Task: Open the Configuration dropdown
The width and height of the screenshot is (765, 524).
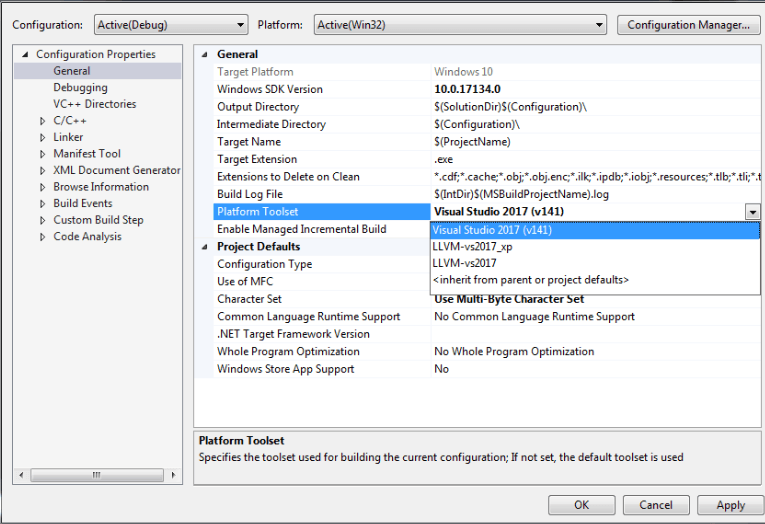Action: pos(170,25)
